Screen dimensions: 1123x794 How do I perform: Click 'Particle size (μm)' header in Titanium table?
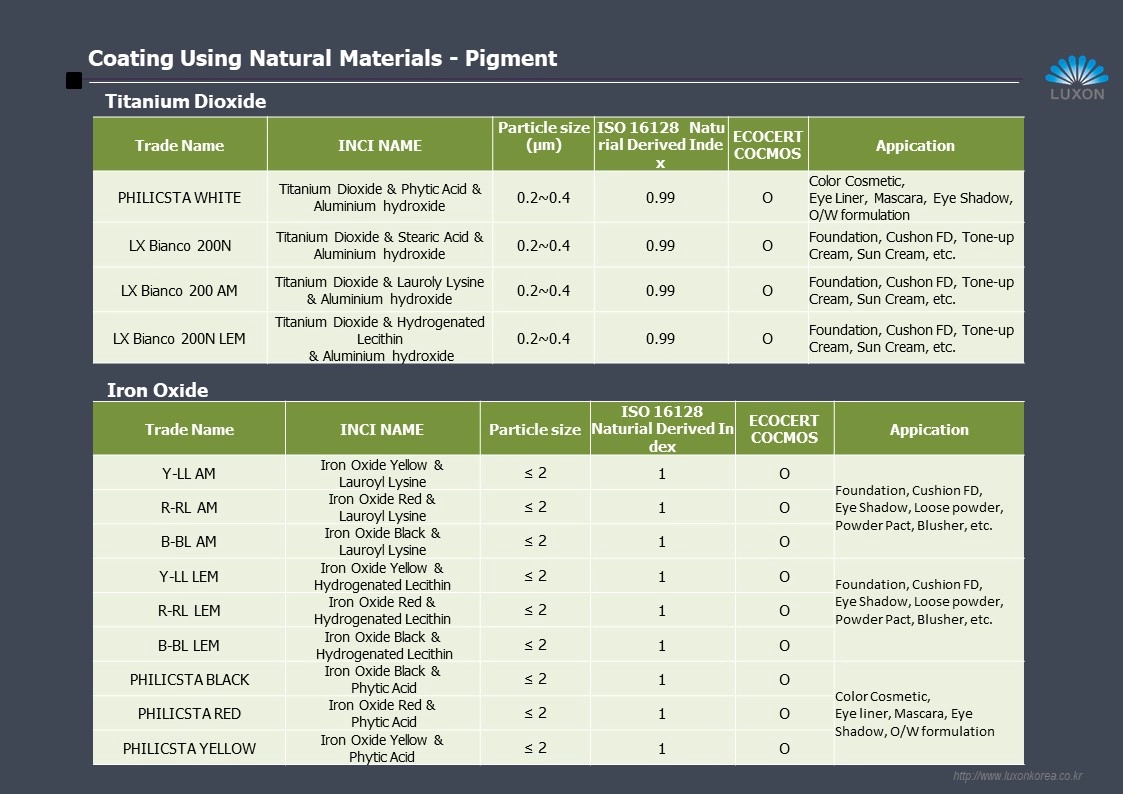coord(543,136)
